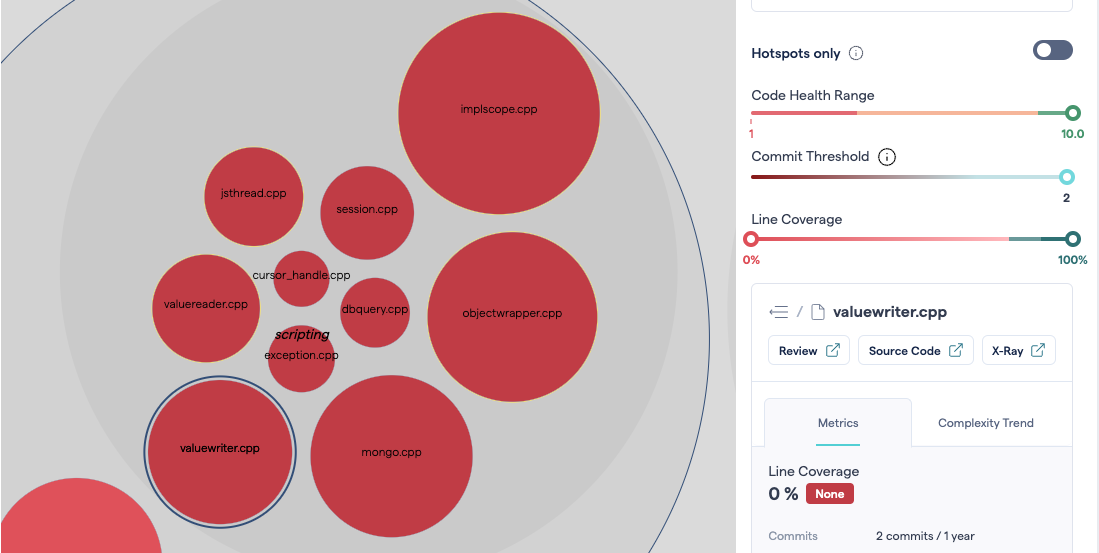
Task: Click the Commit Threshold info icon
Action: pos(887,157)
